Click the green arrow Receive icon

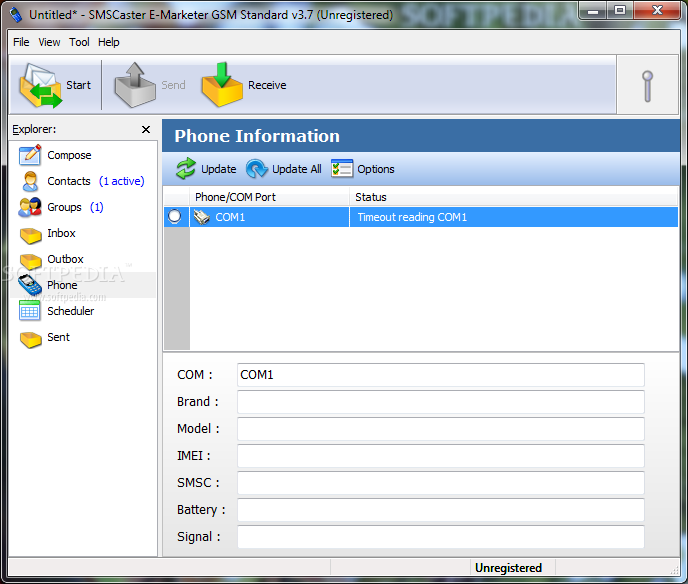pyautogui.click(x=222, y=84)
